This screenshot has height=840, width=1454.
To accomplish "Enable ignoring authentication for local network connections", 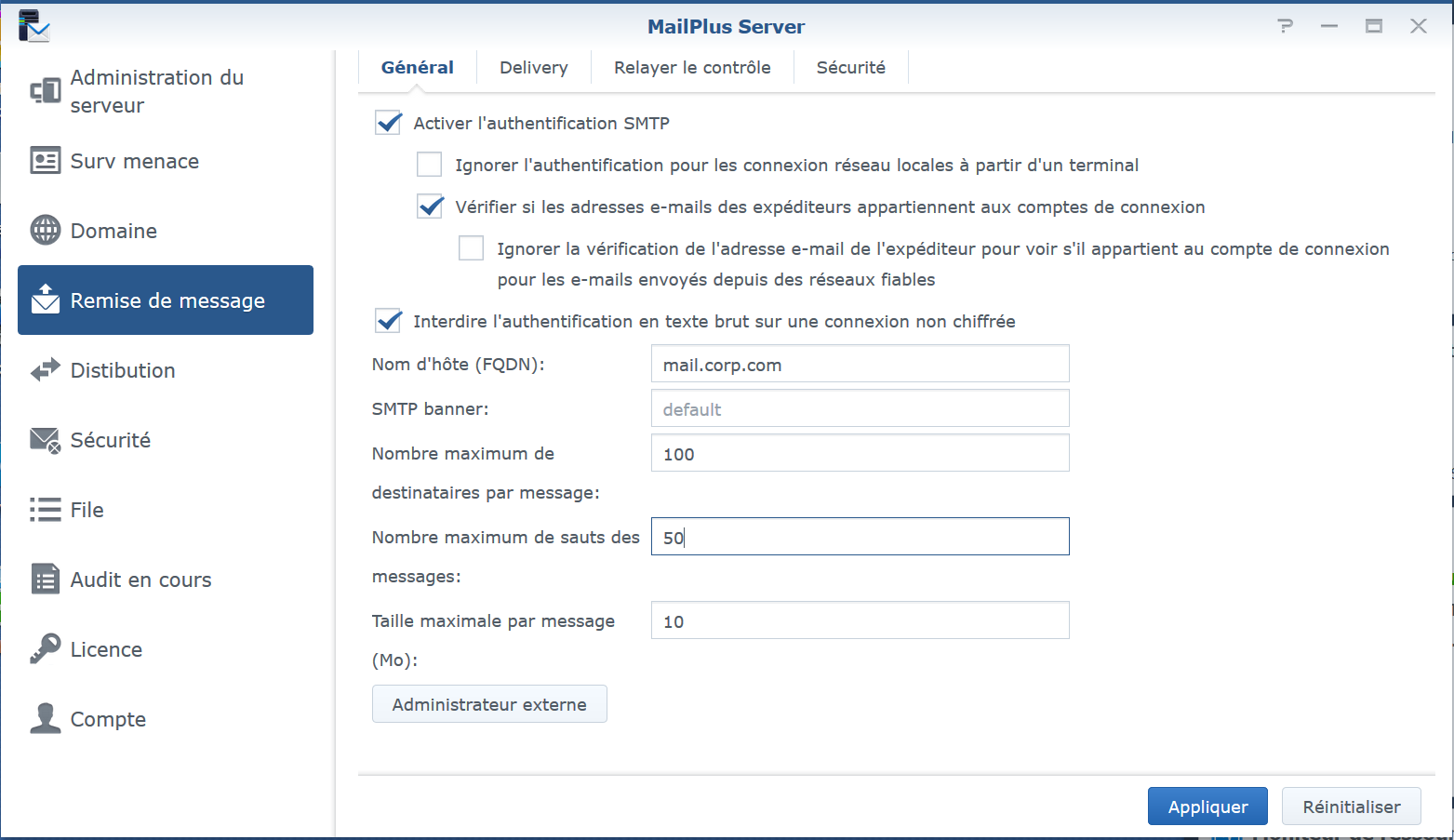I will click(x=429, y=165).
